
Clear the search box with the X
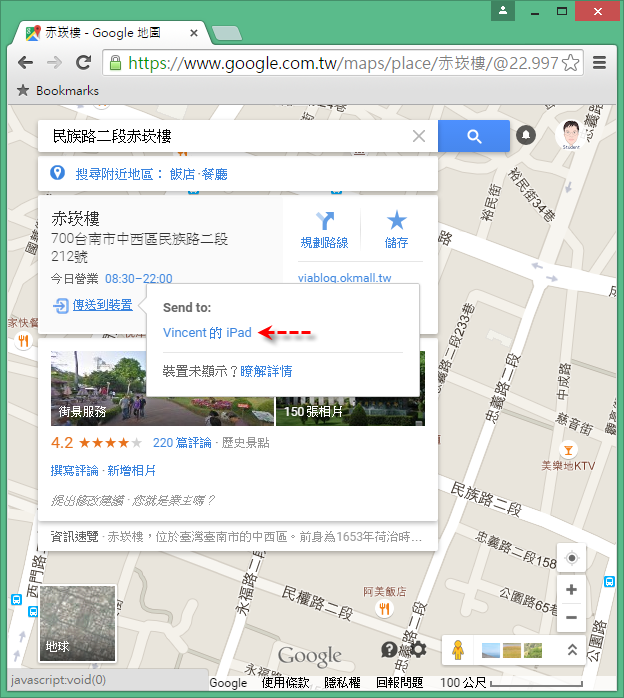coord(419,136)
